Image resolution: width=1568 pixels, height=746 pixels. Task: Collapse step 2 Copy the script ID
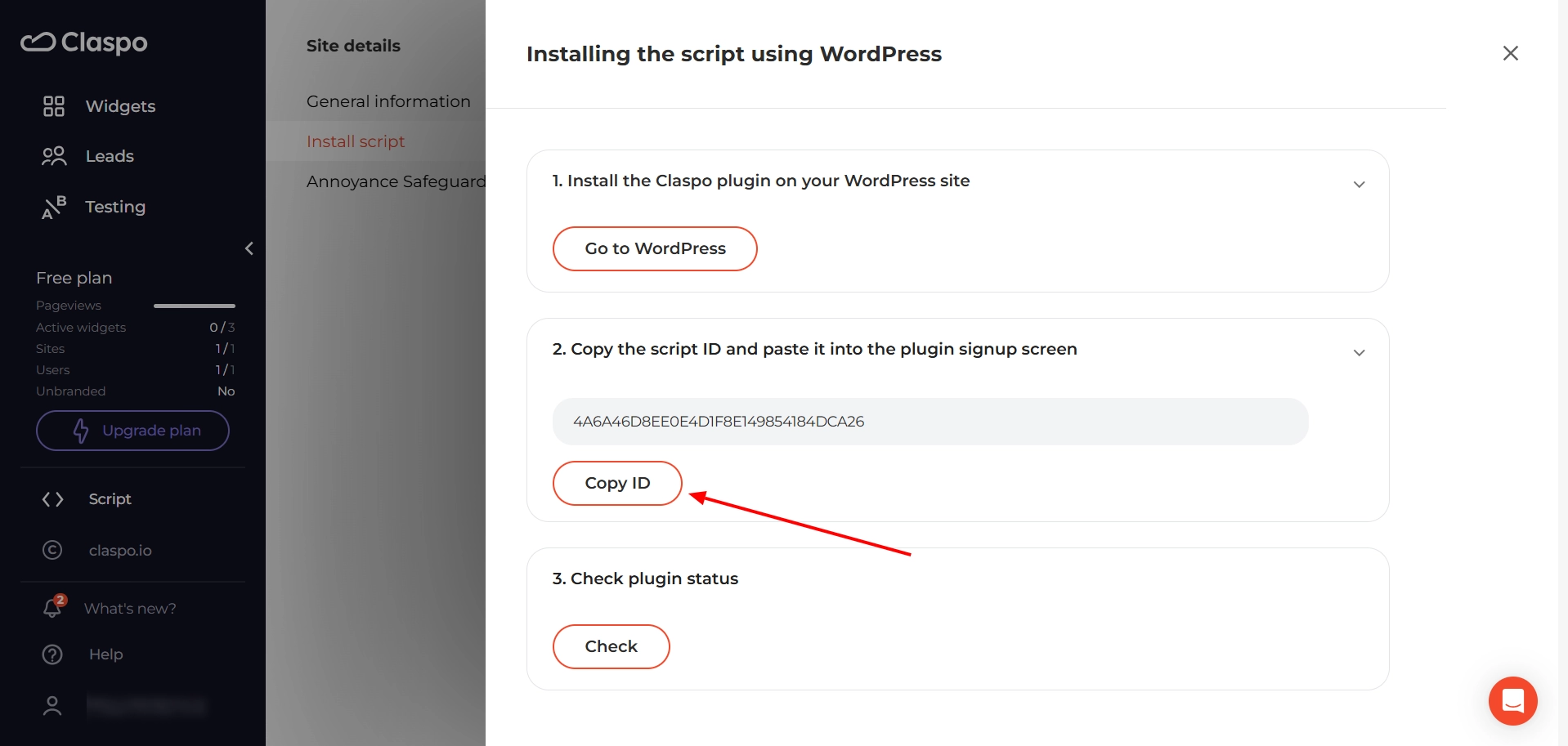(1359, 353)
